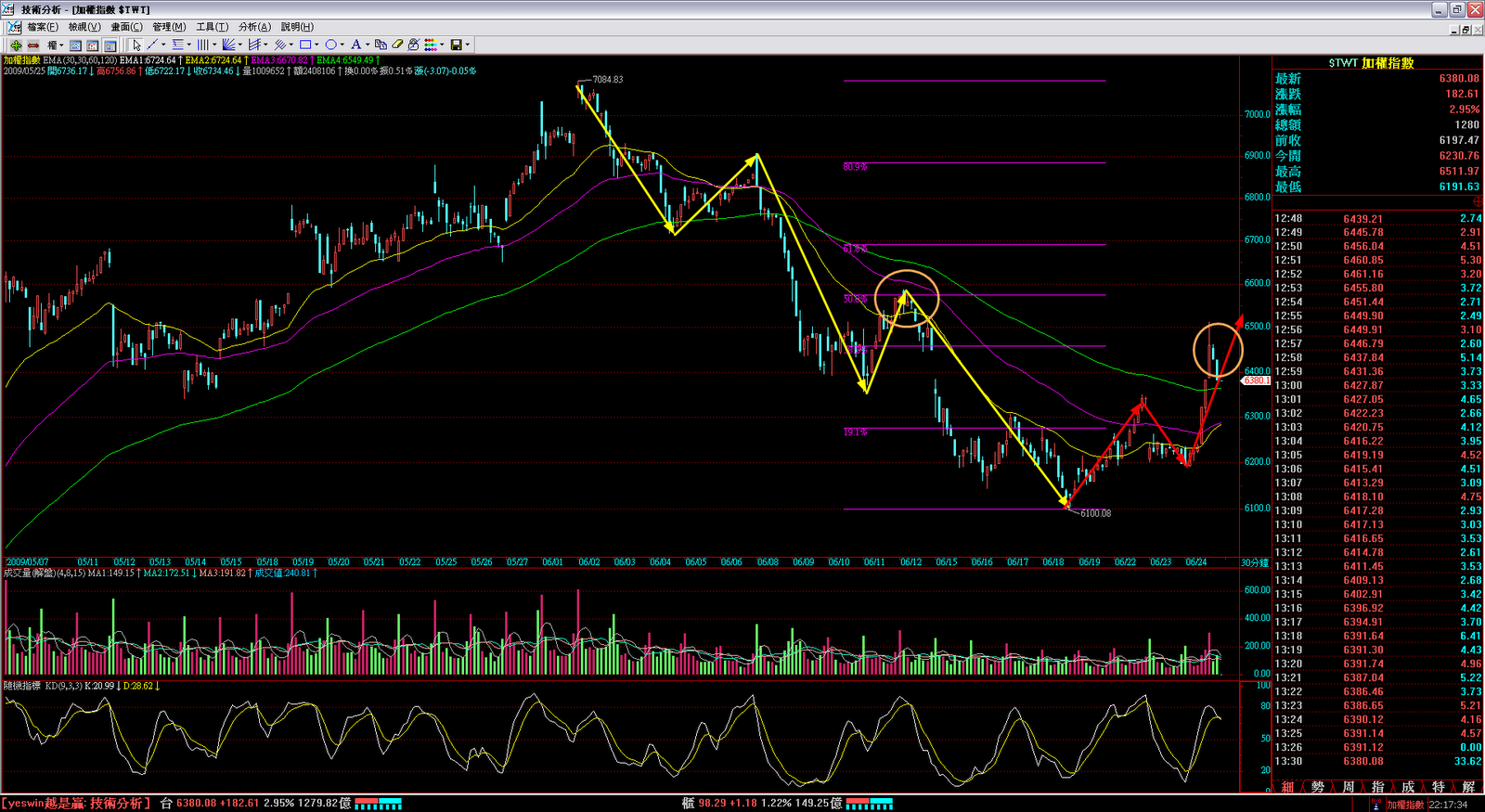The width and height of the screenshot is (1485, 812).
Task: Expand the horizontal levels tool dropdown arrow
Action: (x=189, y=45)
